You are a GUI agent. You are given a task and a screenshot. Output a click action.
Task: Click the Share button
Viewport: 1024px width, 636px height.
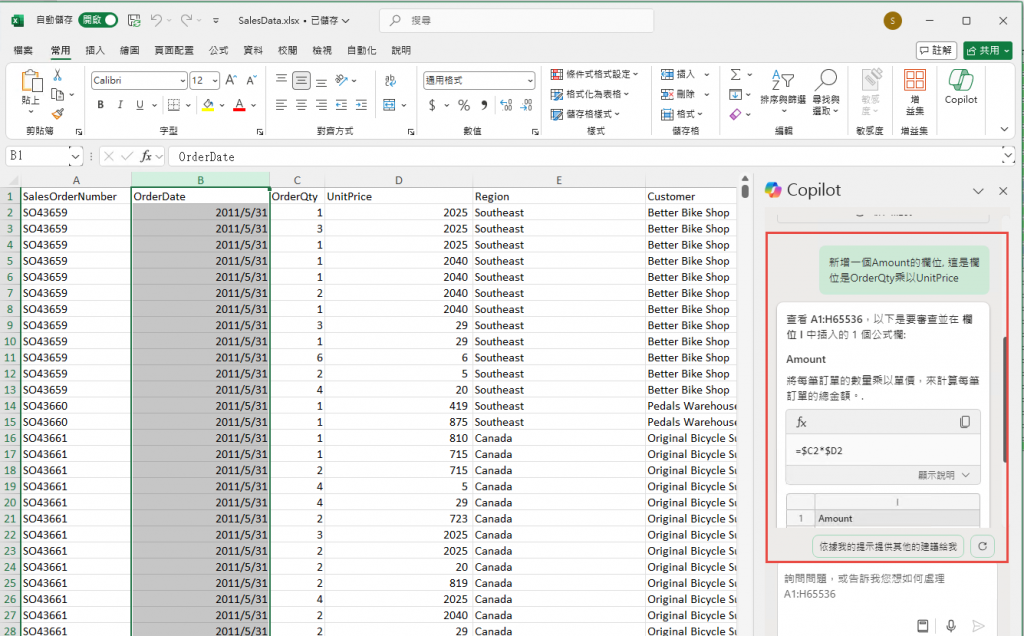point(987,50)
